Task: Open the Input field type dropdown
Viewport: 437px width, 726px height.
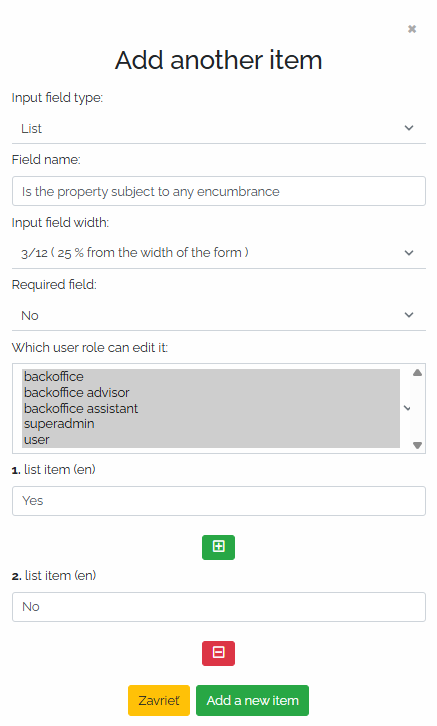Action: tap(218, 128)
